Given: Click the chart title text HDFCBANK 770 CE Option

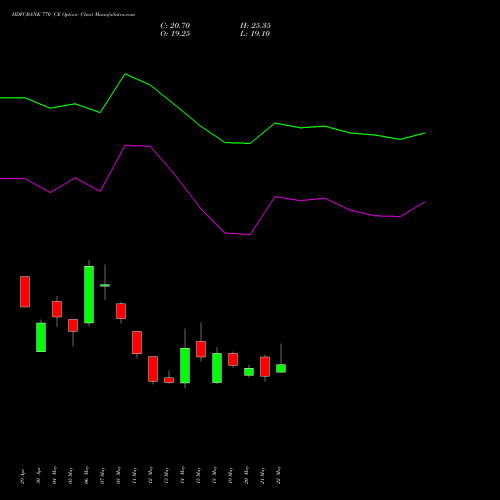Looking at the screenshot, I should 45,15.
